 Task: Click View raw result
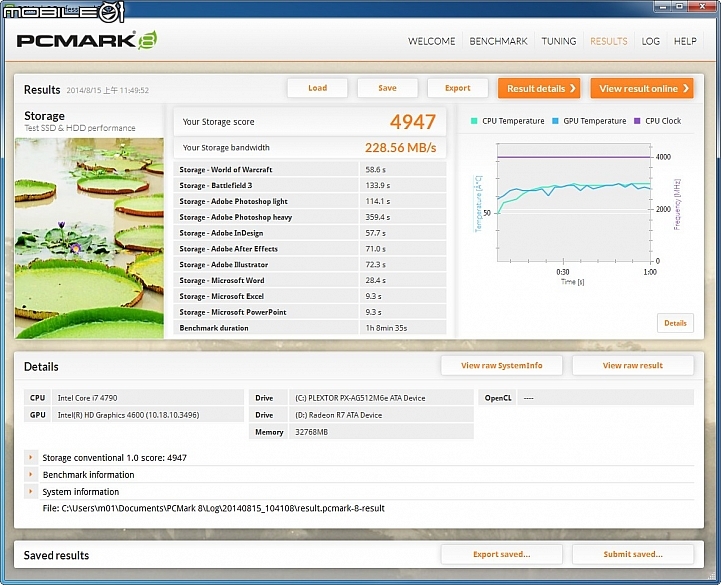click(633, 366)
